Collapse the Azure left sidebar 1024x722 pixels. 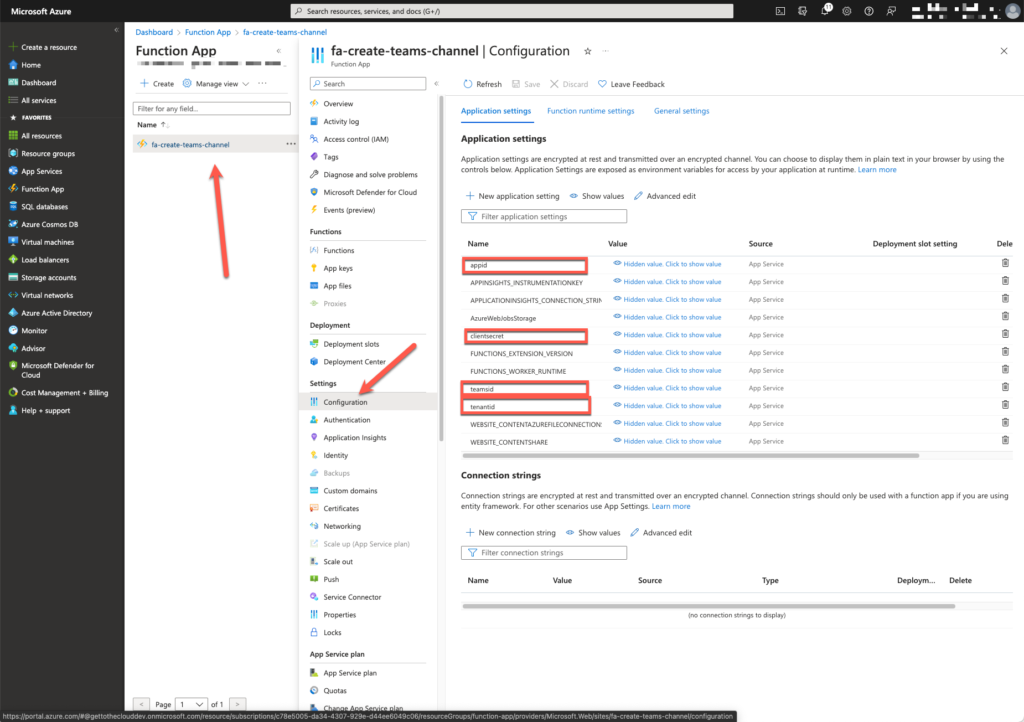(x=116, y=30)
